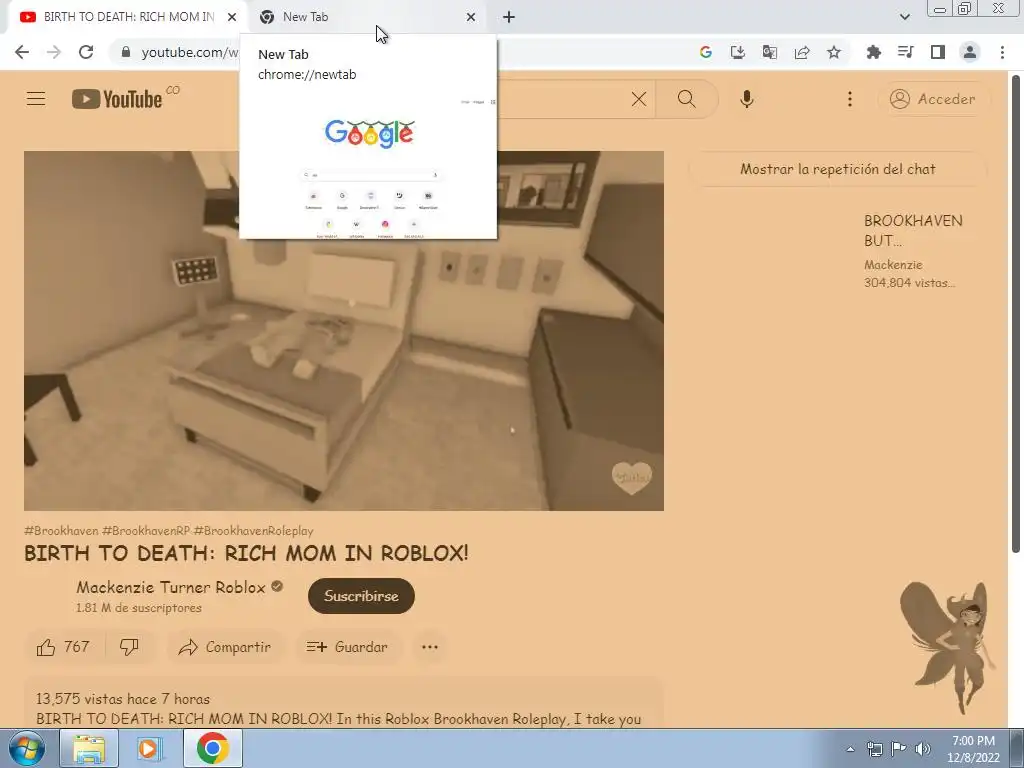Click the Compartir share button
This screenshot has height=768, width=1024.
tap(225, 647)
